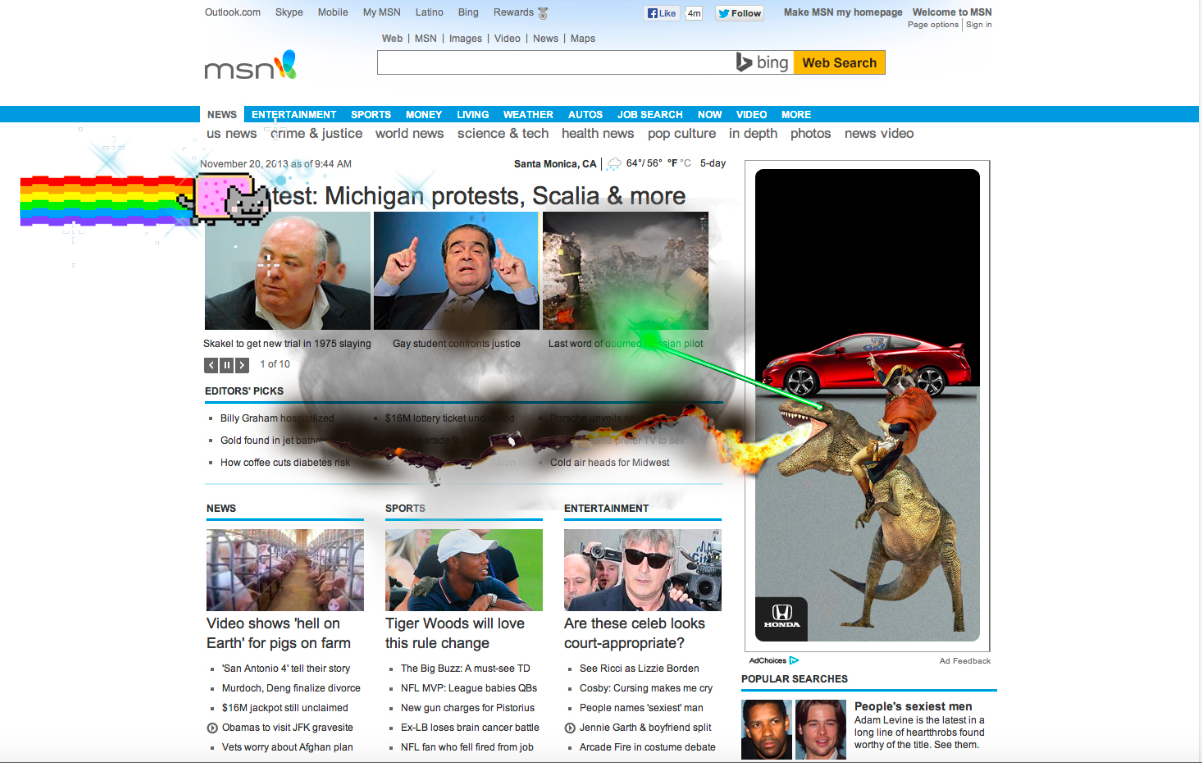Click the MSN butterfly logo
The width and height of the screenshot is (1202, 763).
point(250,66)
